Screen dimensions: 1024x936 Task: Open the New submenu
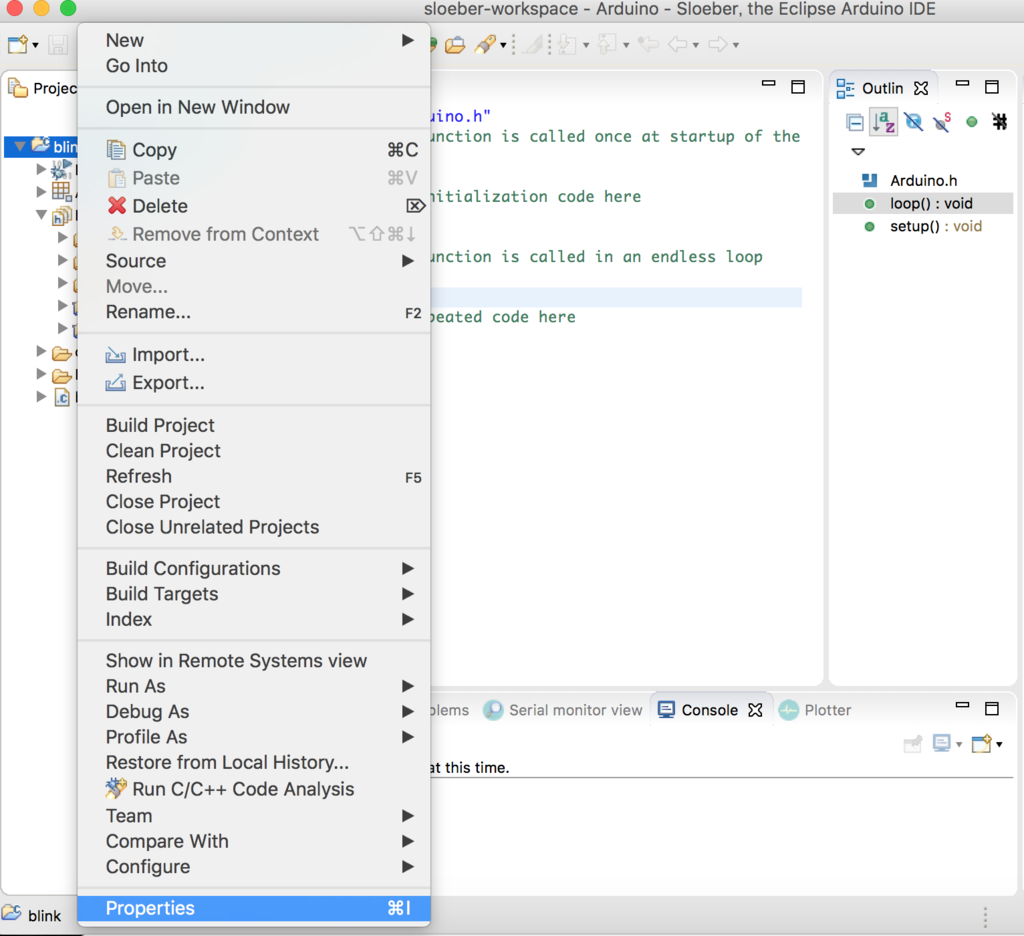coord(254,40)
